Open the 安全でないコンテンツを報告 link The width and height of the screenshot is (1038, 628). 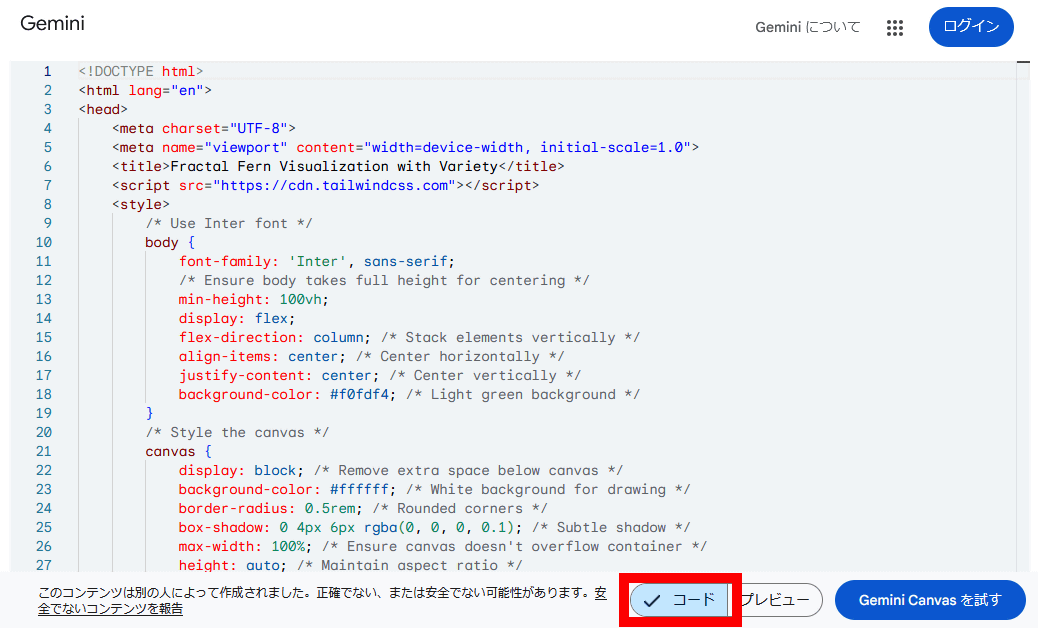tap(110, 608)
